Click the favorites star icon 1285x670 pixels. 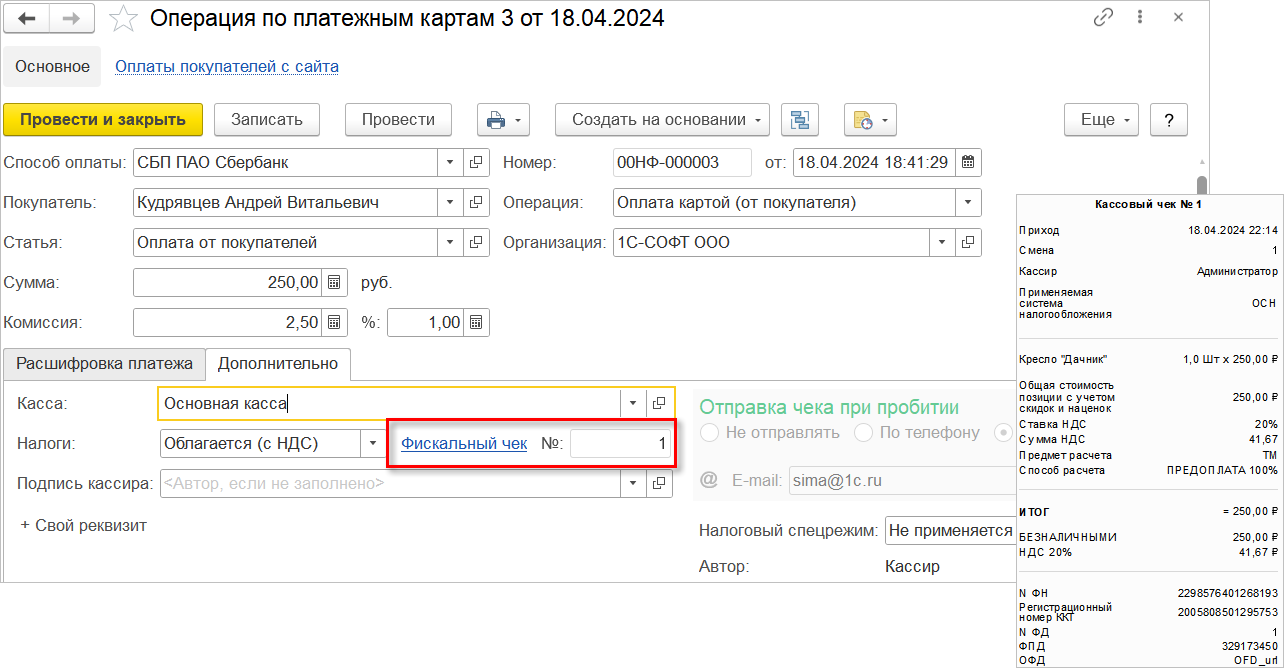(x=124, y=18)
